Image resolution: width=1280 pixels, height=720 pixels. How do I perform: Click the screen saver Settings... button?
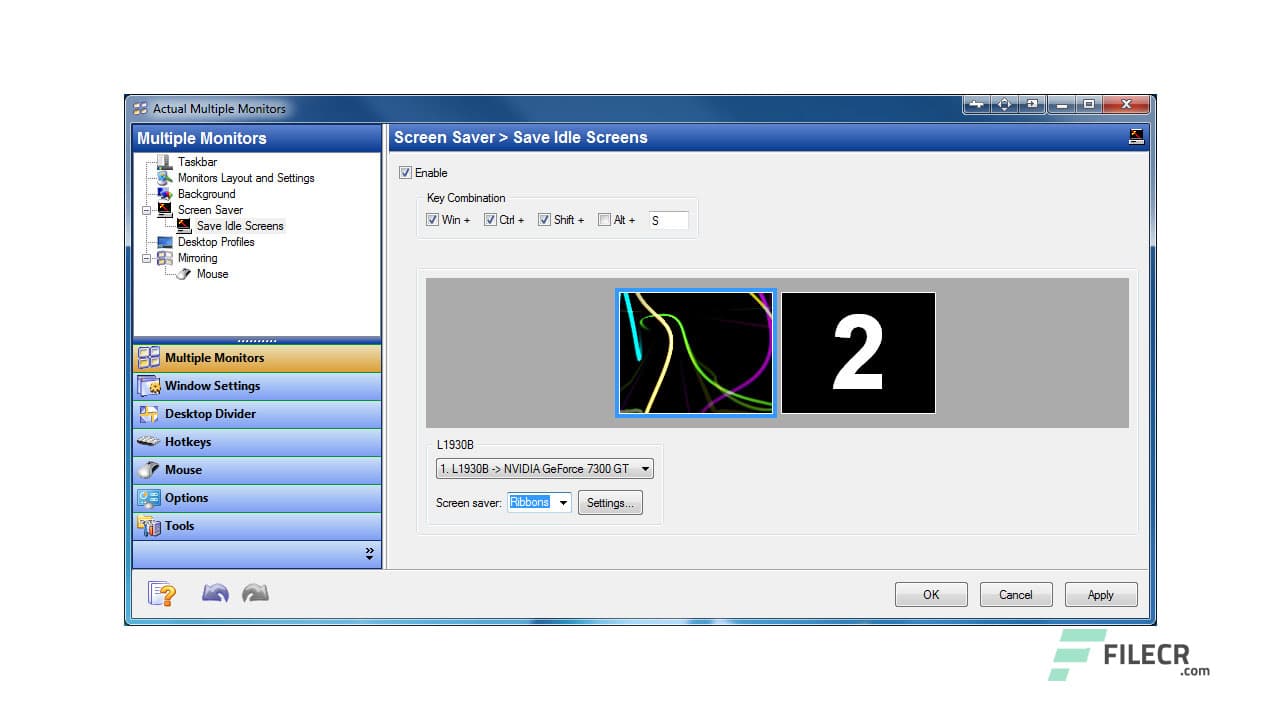(610, 503)
